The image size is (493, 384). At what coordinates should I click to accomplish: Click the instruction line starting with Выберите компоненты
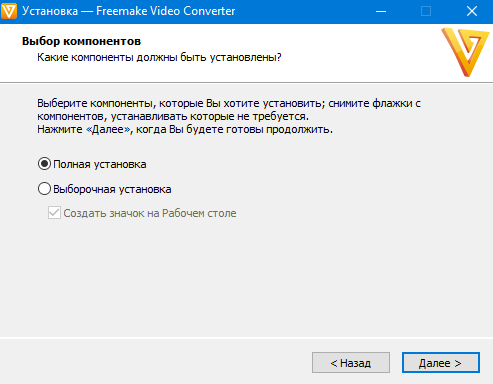229,103
